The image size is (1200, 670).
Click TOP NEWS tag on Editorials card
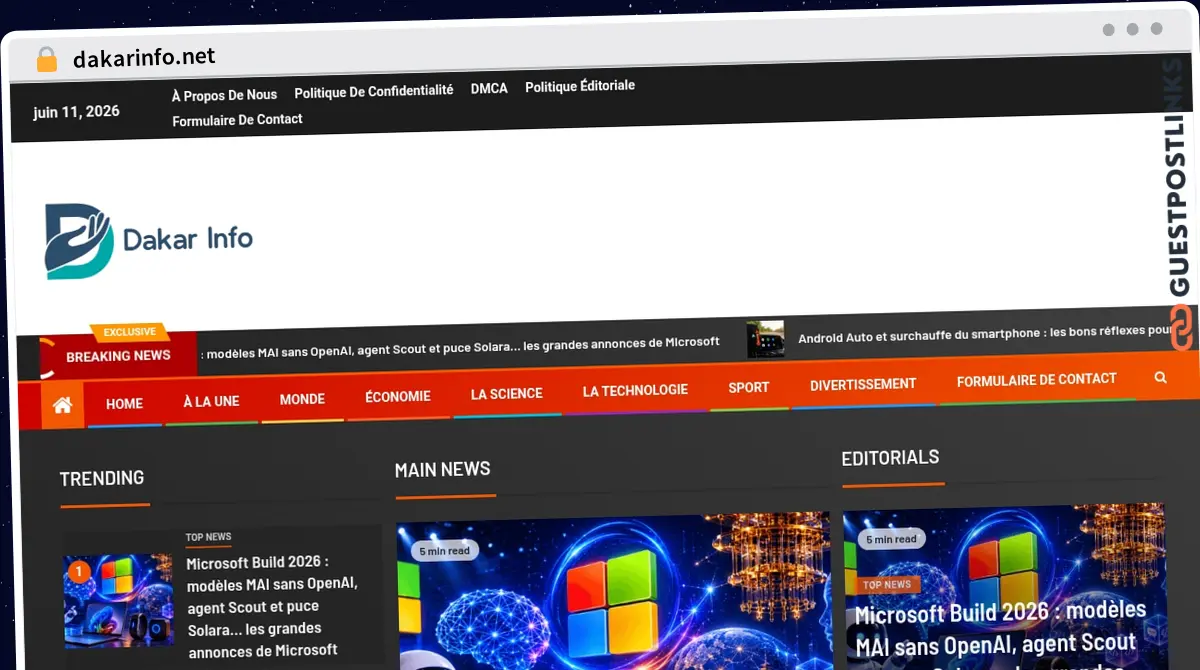[x=887, y=584]
